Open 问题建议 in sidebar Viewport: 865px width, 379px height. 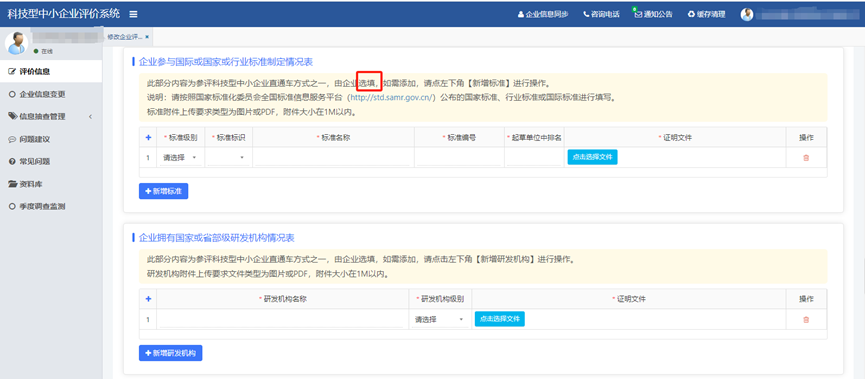(x=51, y=139)
